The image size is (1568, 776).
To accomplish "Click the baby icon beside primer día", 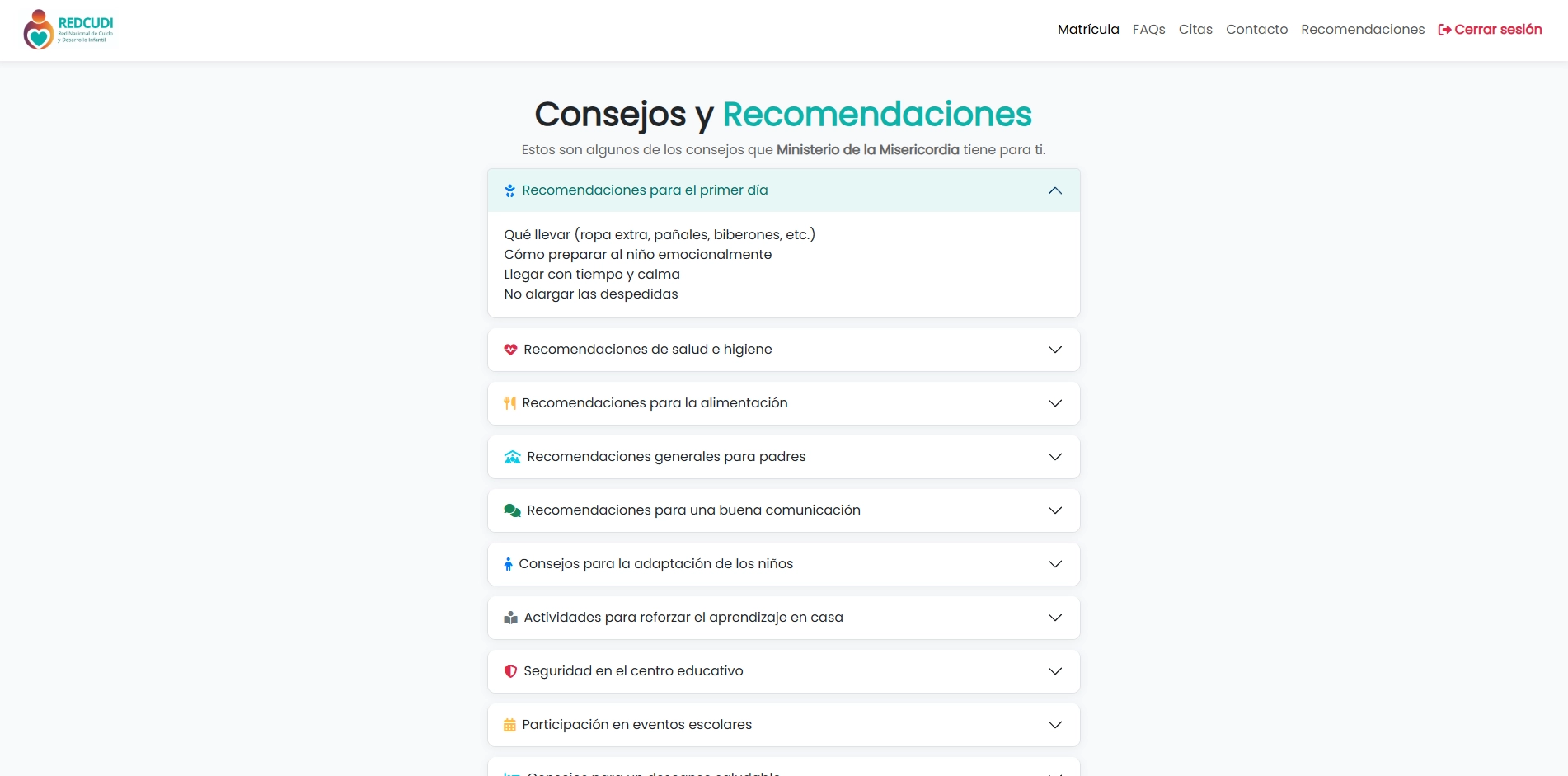I will pyautogui.click(x=509, y=190).
